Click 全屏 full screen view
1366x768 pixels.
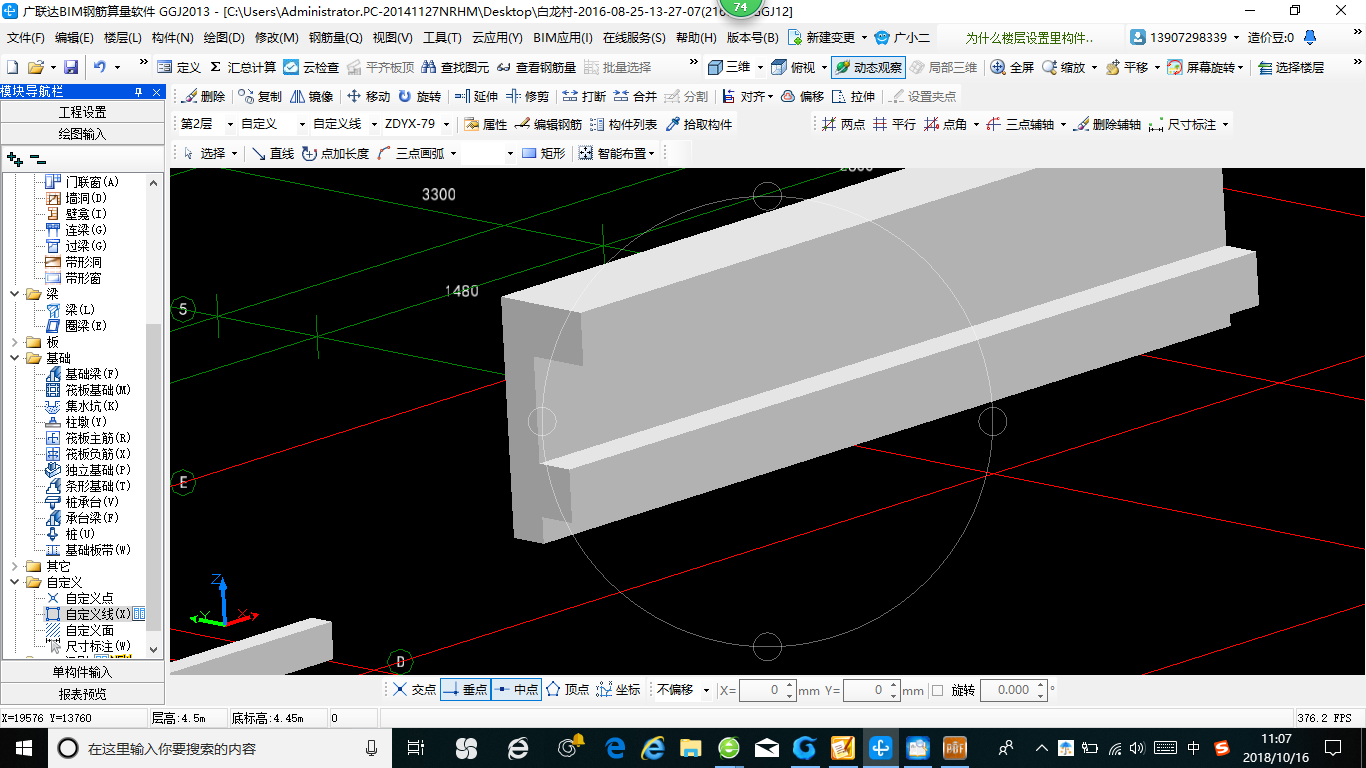pos(1012,67)
